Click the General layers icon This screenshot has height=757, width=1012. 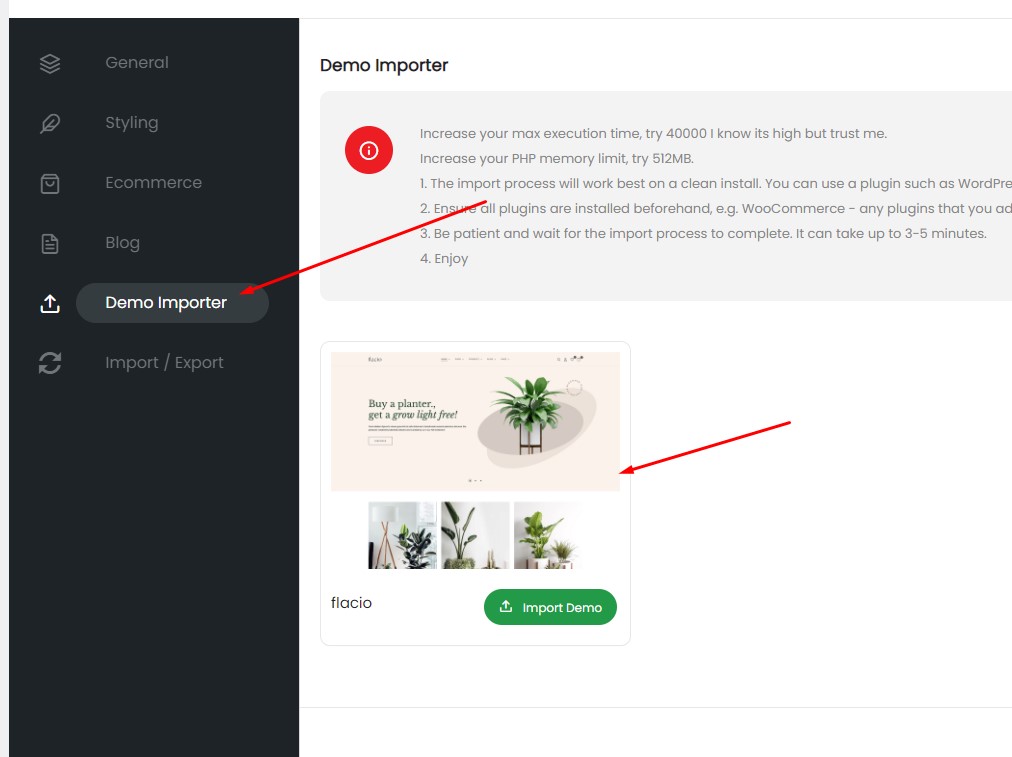[50, 63]
